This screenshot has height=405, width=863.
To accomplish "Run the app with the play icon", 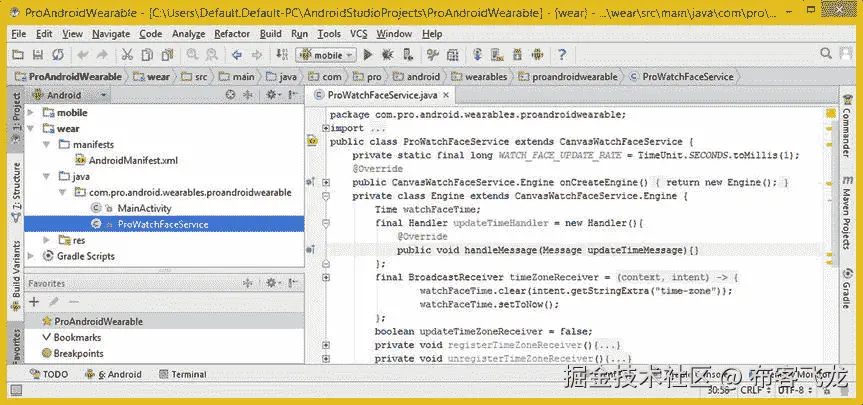I will tap(368, 54).
